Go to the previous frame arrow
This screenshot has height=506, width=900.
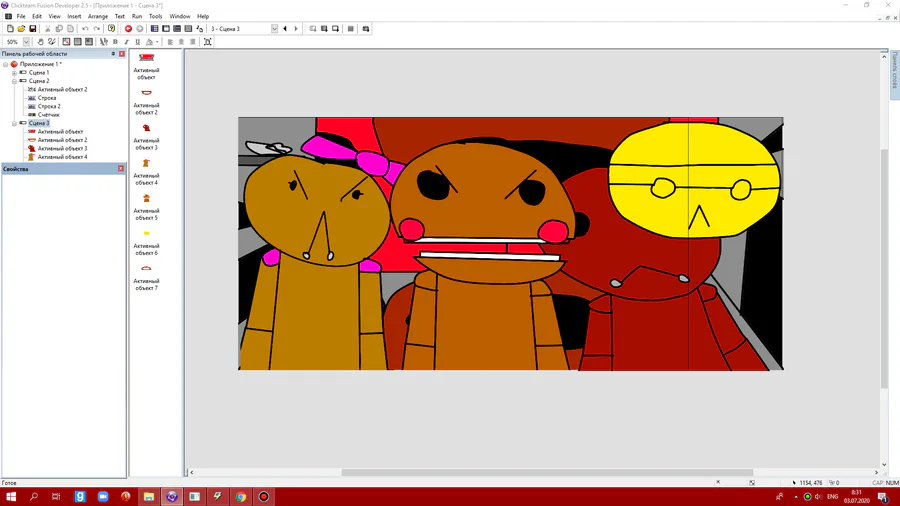285,29
